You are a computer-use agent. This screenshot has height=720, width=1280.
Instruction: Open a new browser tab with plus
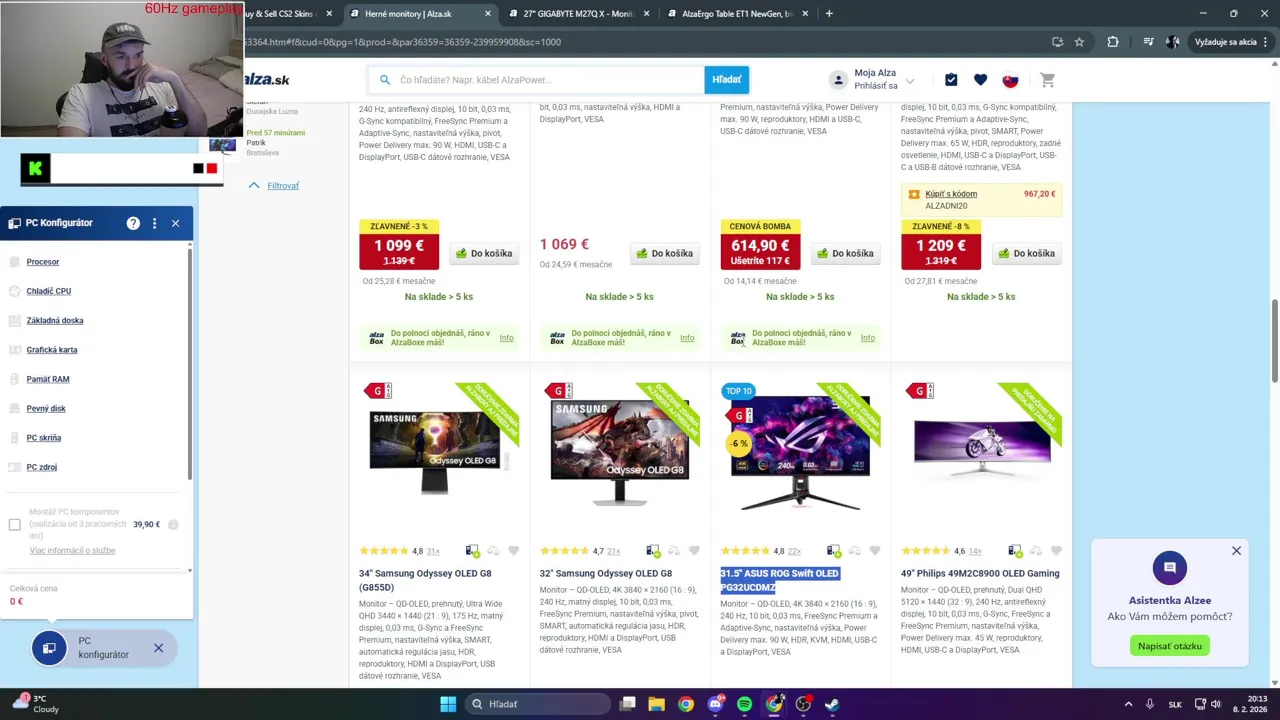[x=829, y=14]
